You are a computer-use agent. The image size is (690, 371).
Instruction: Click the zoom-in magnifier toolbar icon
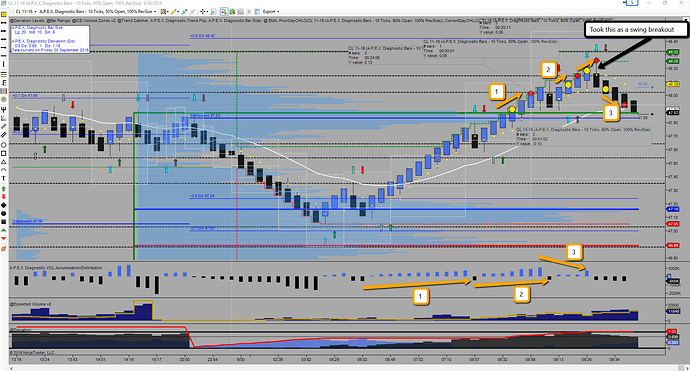tap(213, 11)
